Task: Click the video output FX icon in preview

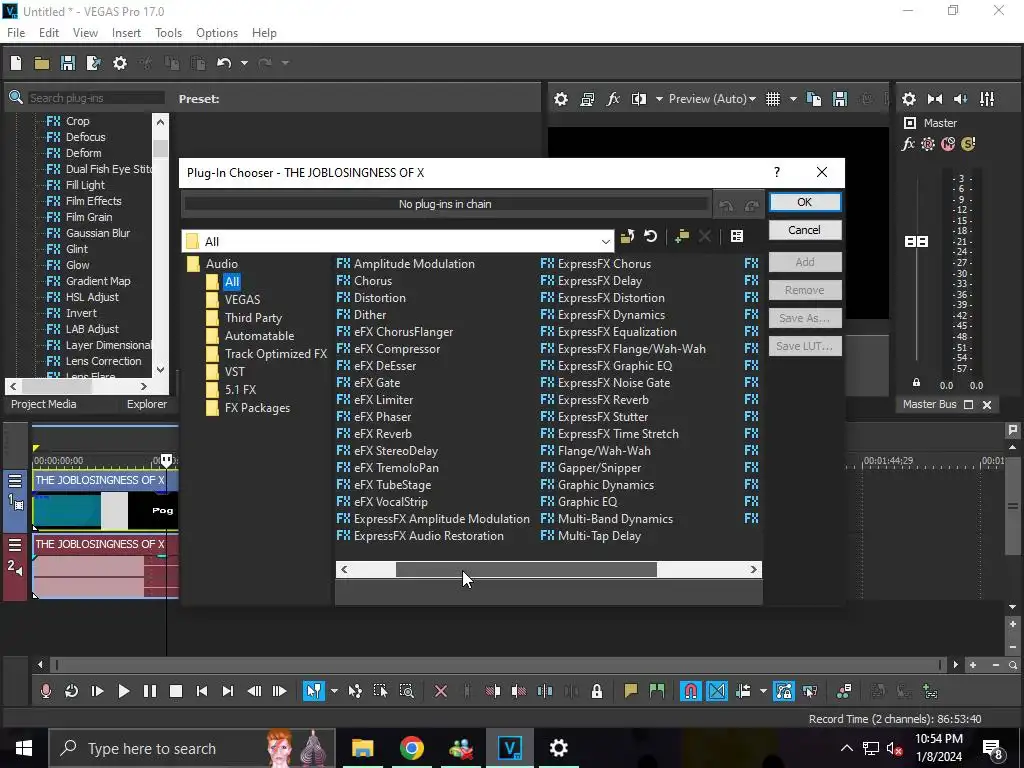Action: [613, 99]
